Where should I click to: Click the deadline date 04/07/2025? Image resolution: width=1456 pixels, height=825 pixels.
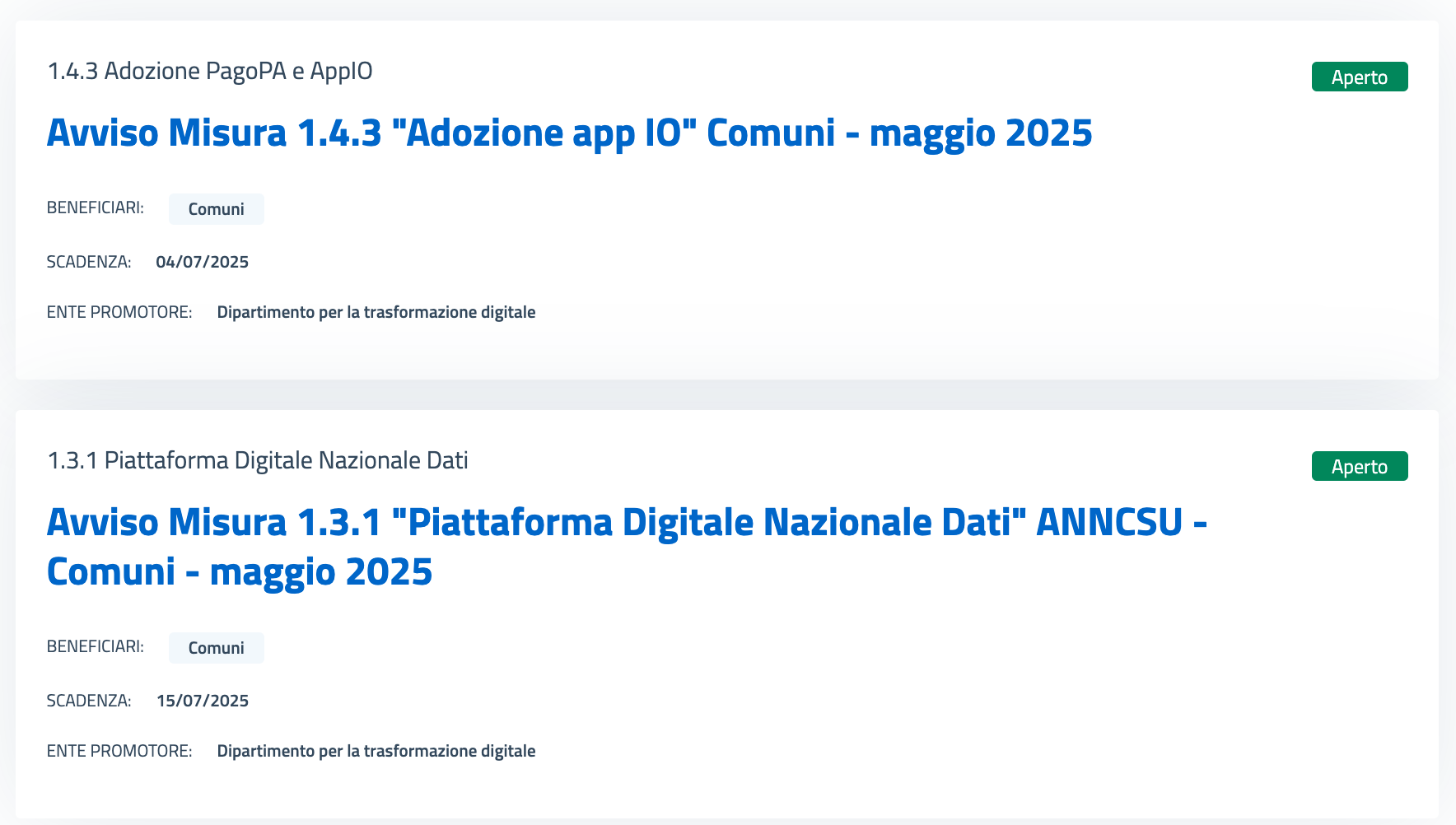tap(202, 262)
